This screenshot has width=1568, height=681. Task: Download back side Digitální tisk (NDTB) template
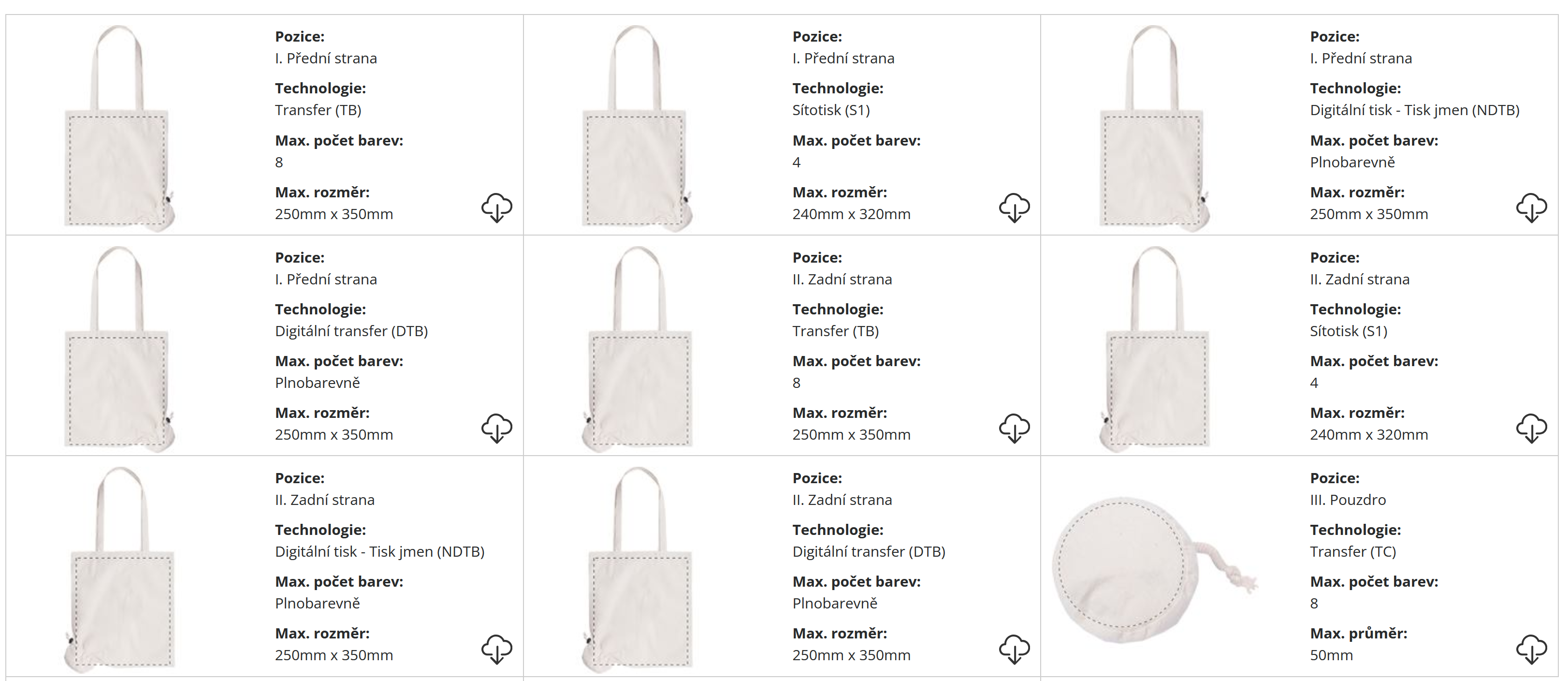pos(497,649)
